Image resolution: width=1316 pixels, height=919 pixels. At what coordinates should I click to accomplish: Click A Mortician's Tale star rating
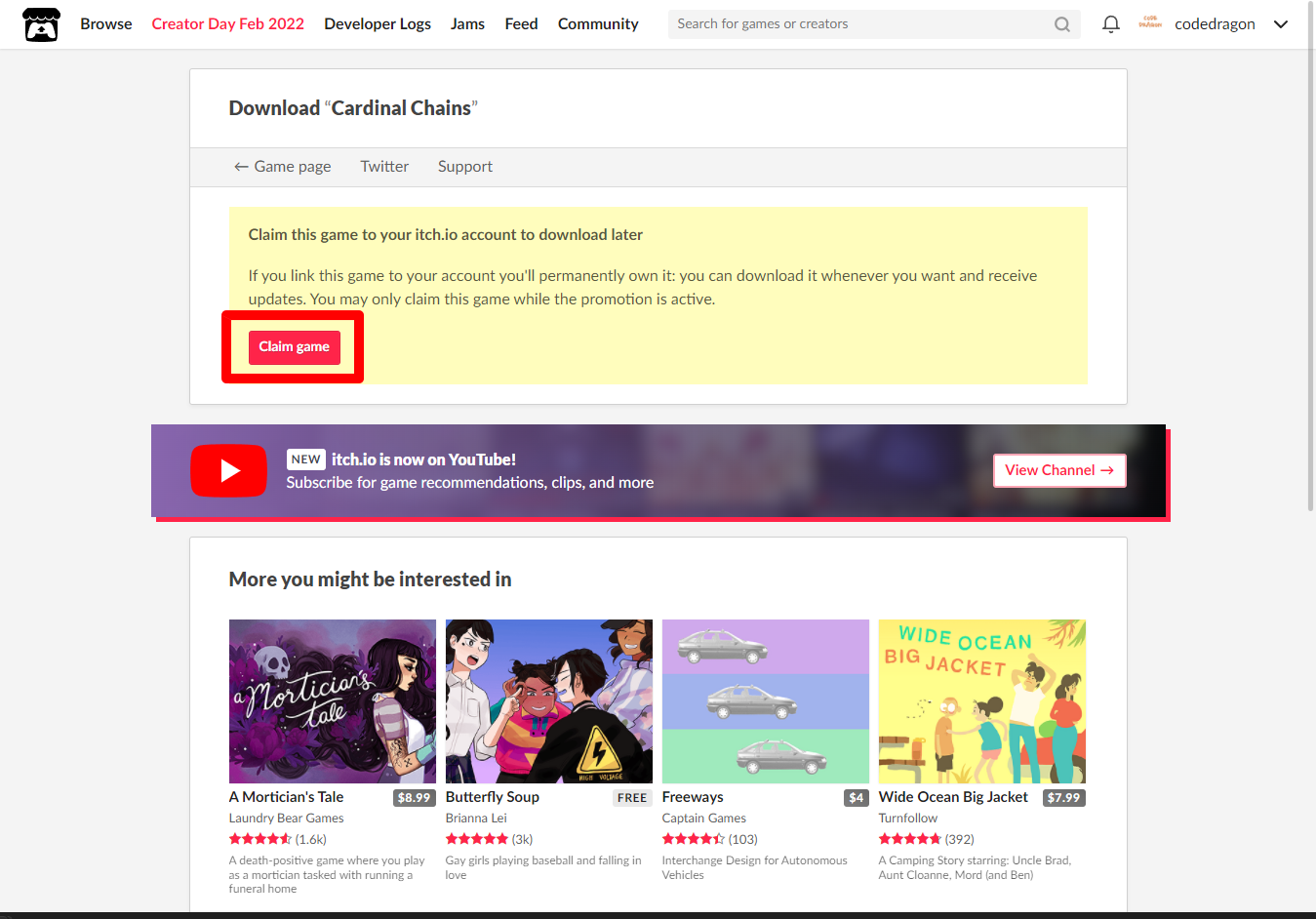pyautogui.click(x=260, y=839)
